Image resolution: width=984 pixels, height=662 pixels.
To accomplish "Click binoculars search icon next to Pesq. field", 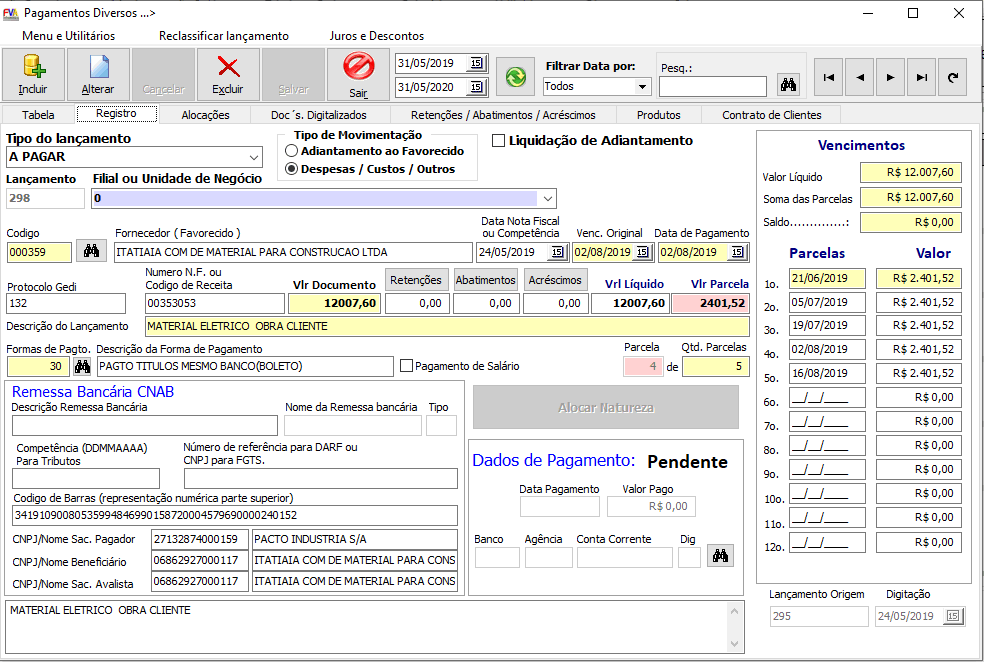I will coord(788,86).
